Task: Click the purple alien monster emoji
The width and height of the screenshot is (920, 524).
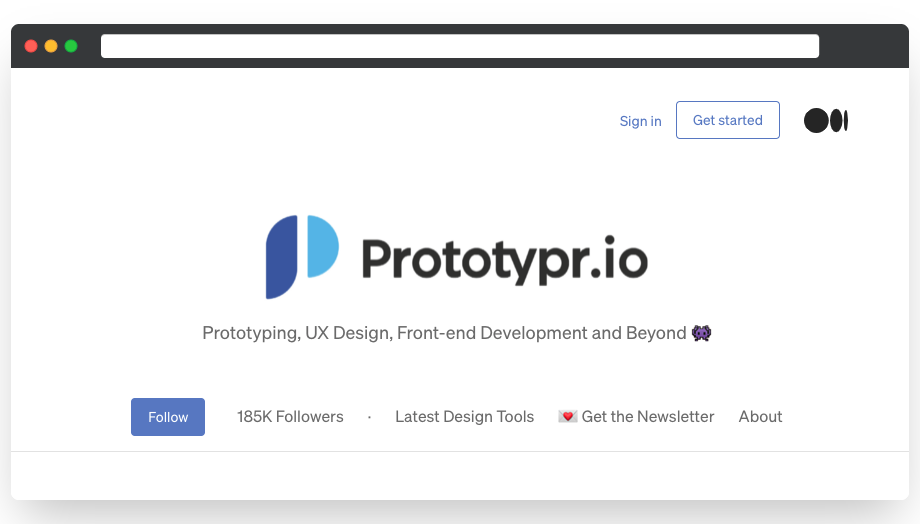Action: pyautogui.click(x=701, y=333)
